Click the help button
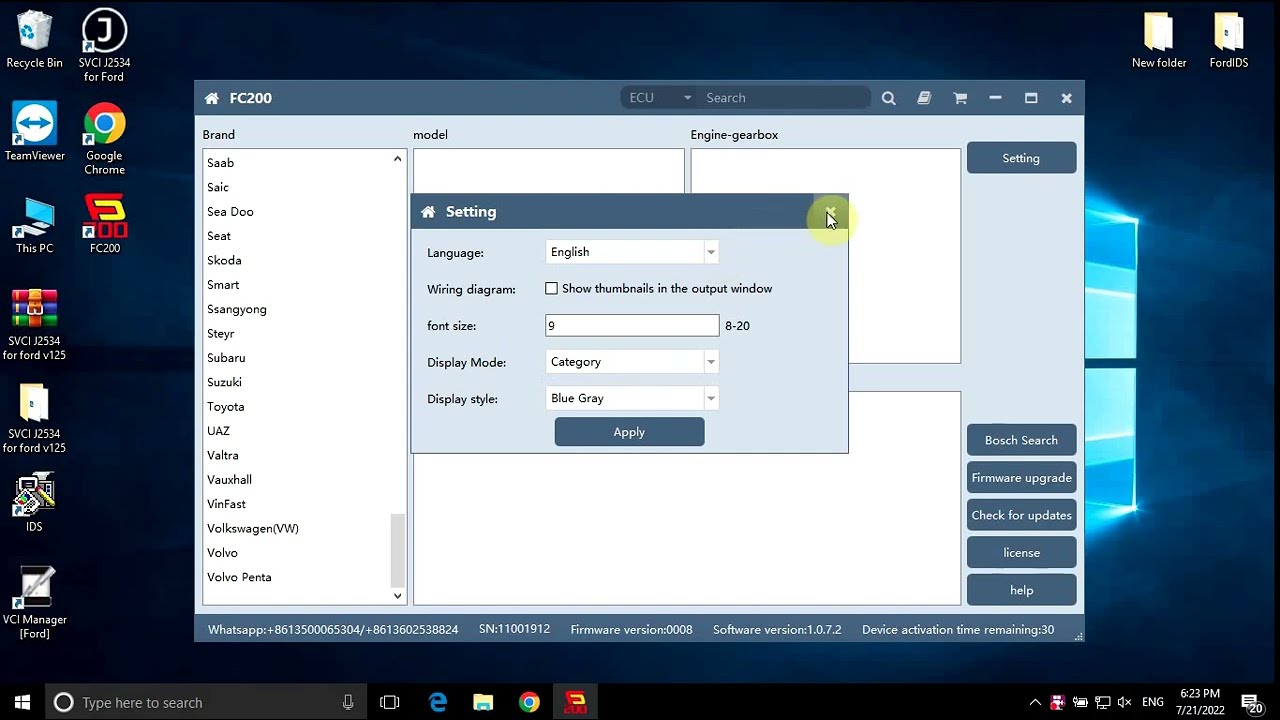1280x720 pixels. 1021,590
